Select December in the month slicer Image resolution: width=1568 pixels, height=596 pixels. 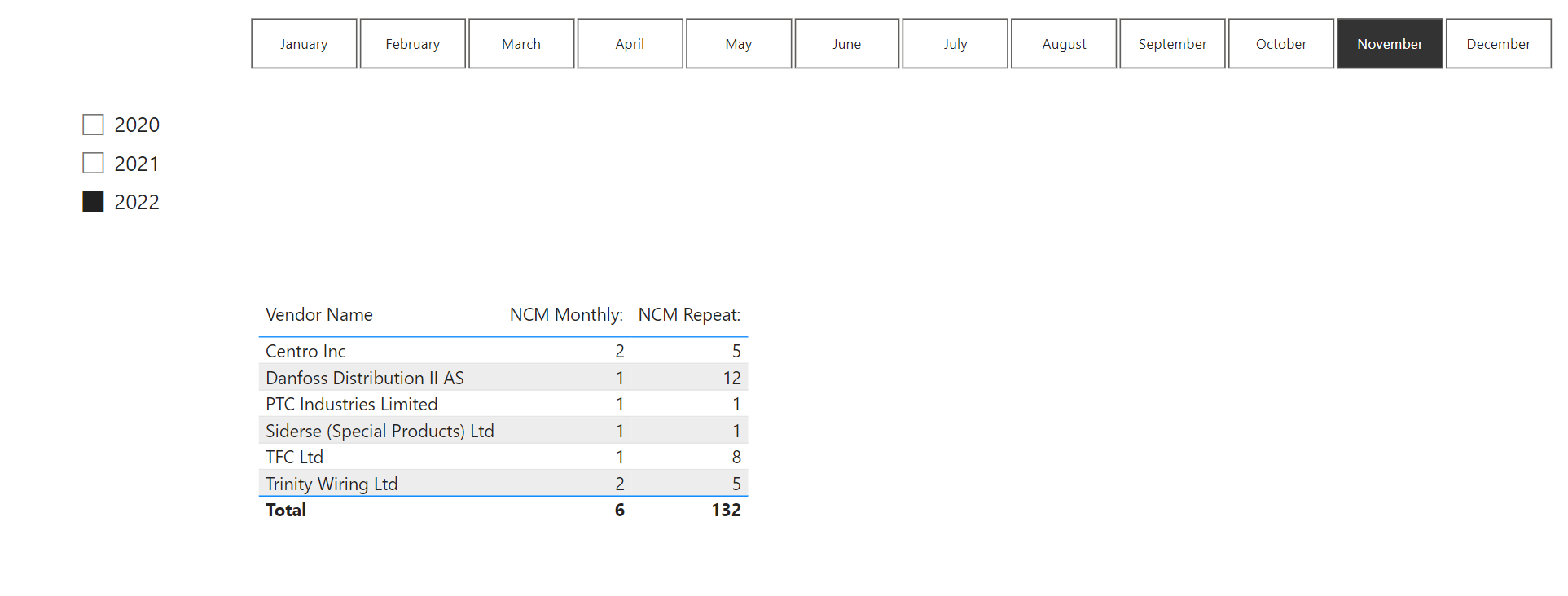pos(1499,44)
